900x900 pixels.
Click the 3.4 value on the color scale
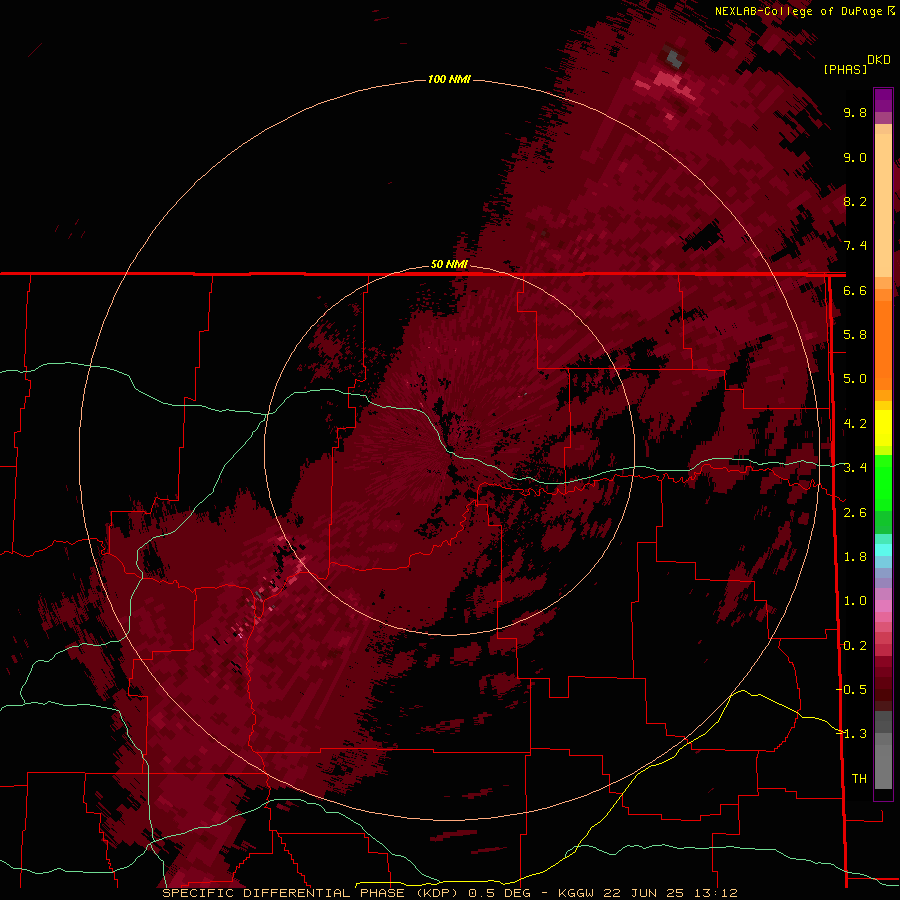[x=855, y=468]
